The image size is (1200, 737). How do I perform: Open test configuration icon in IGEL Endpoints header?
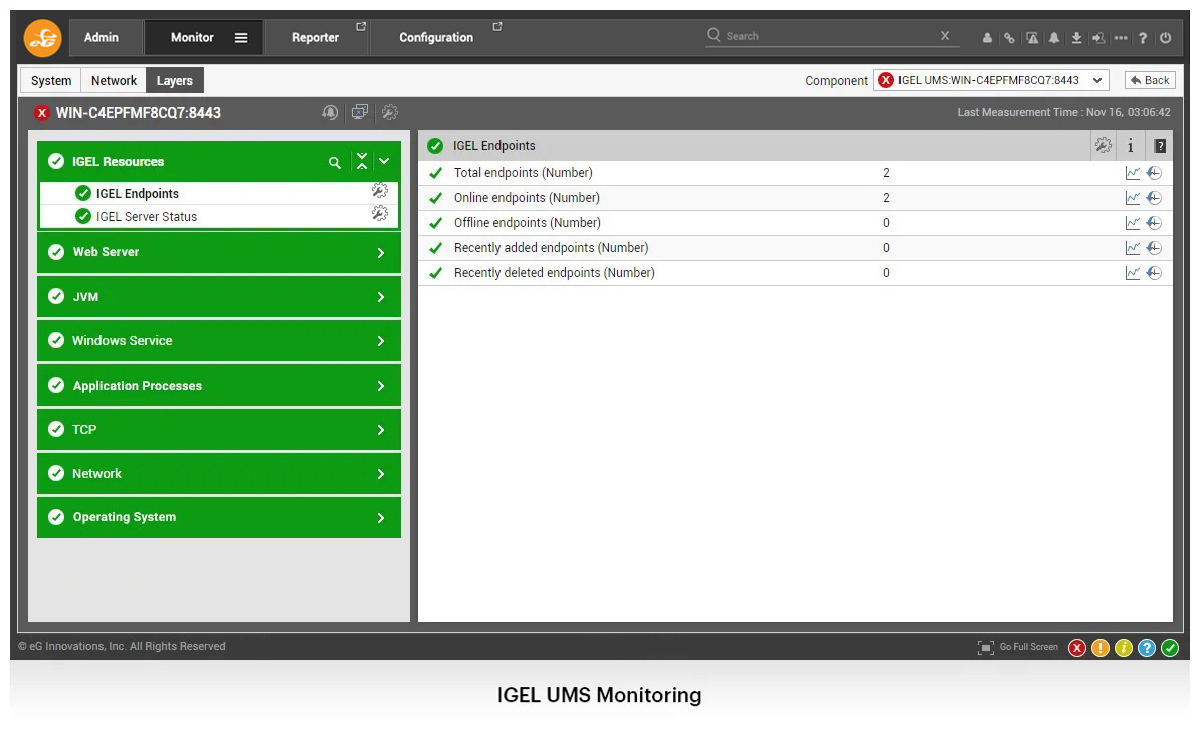click(1102, 145)
